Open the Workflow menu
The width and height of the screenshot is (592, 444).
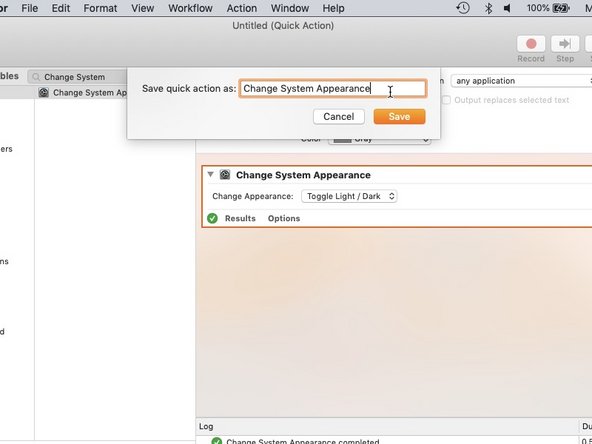(190, 8)
